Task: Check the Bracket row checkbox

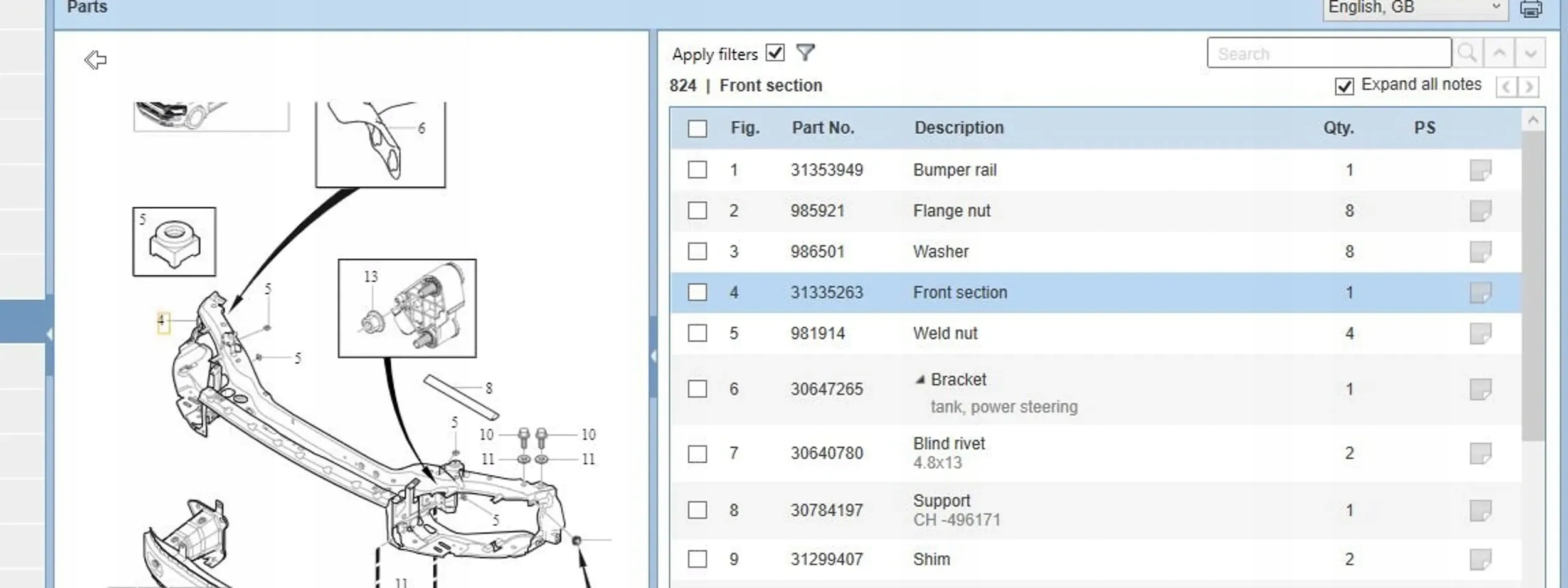Action: [697, 389]
